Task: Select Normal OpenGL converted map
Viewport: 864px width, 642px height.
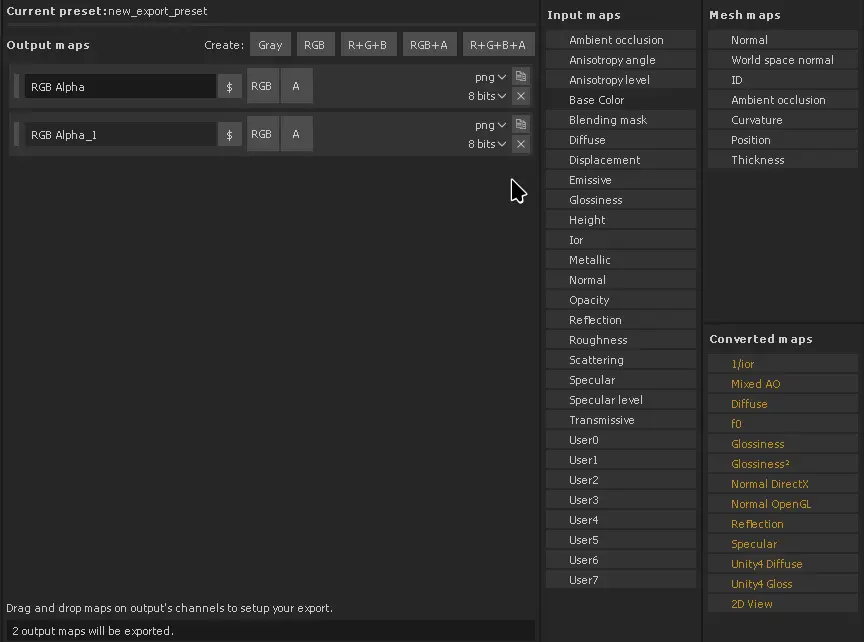Action: 783,504
